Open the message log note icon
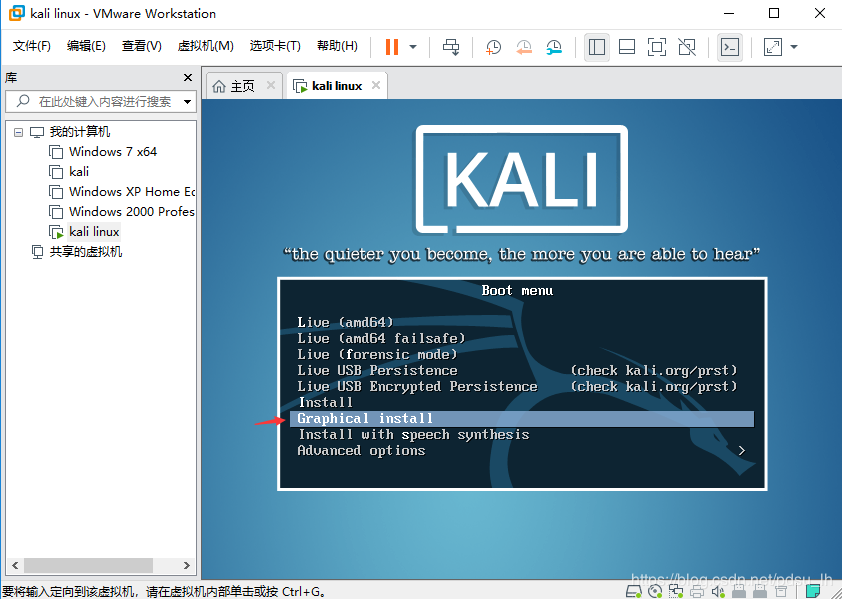This screenshot has height=599, width=842. [x=813, y=592]
